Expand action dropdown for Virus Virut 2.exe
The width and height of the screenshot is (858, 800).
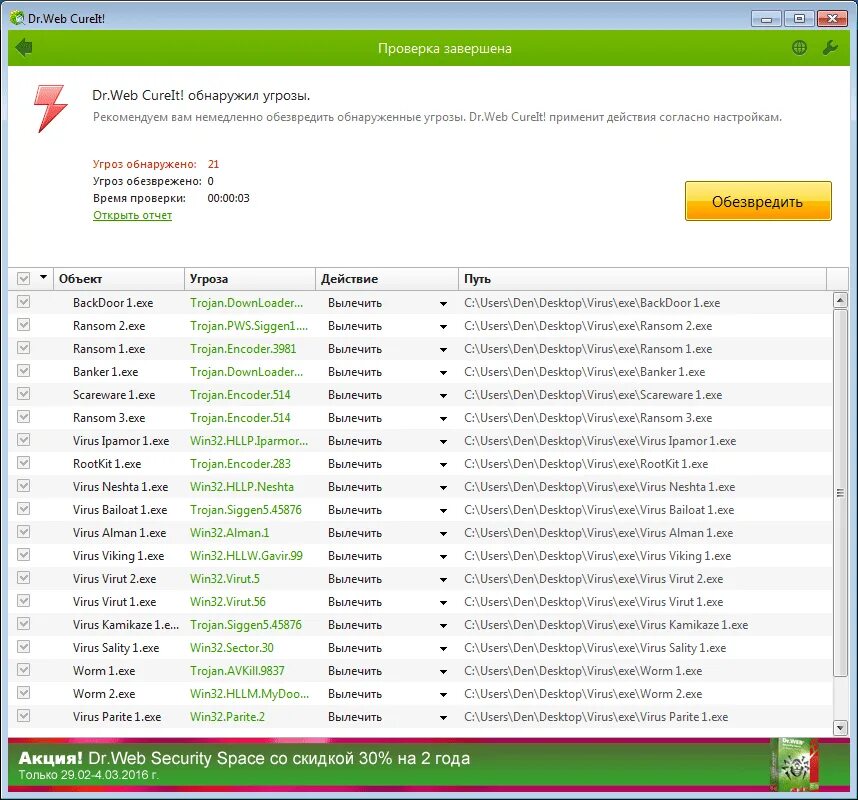point(443,579)
